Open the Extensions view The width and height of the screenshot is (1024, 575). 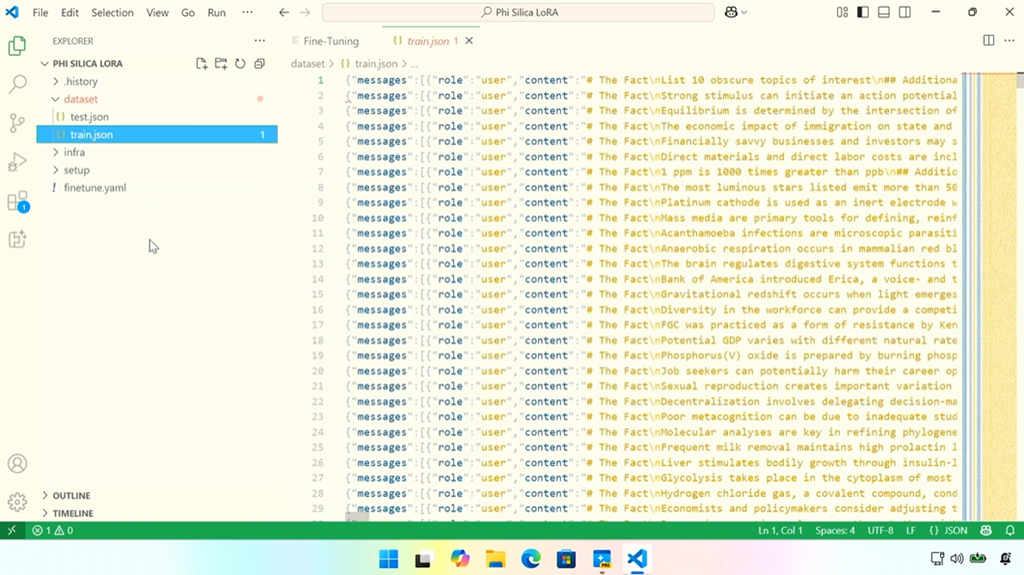pyautogui.click(x=17, y=201)
